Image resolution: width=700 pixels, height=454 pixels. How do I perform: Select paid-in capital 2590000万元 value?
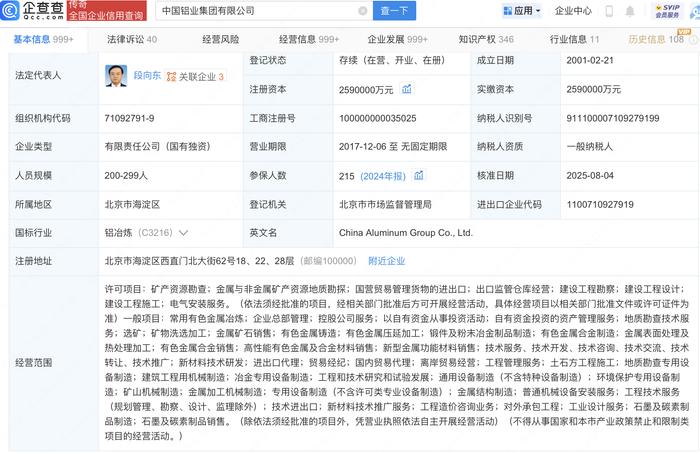coord(594,89)
